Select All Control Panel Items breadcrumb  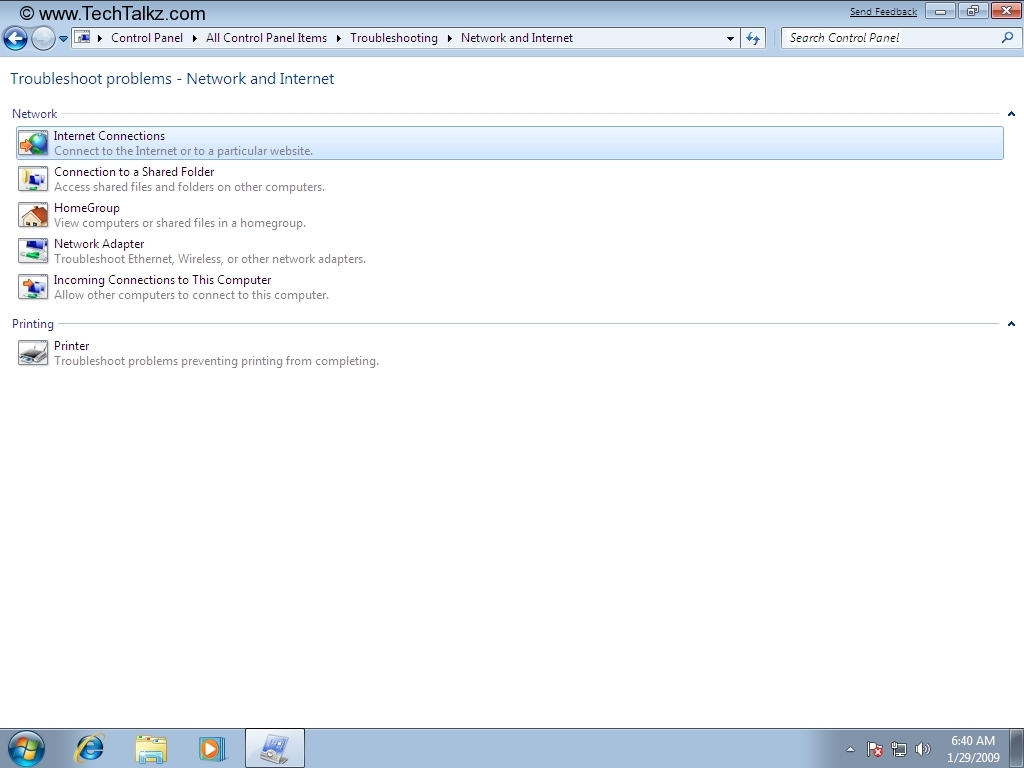click(x=266, y=38)
